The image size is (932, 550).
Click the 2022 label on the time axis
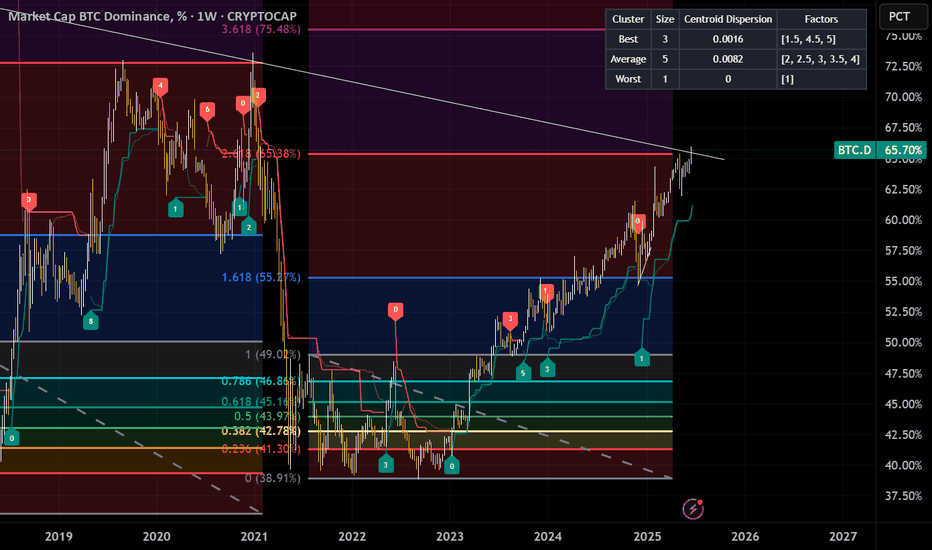point(352,536)
